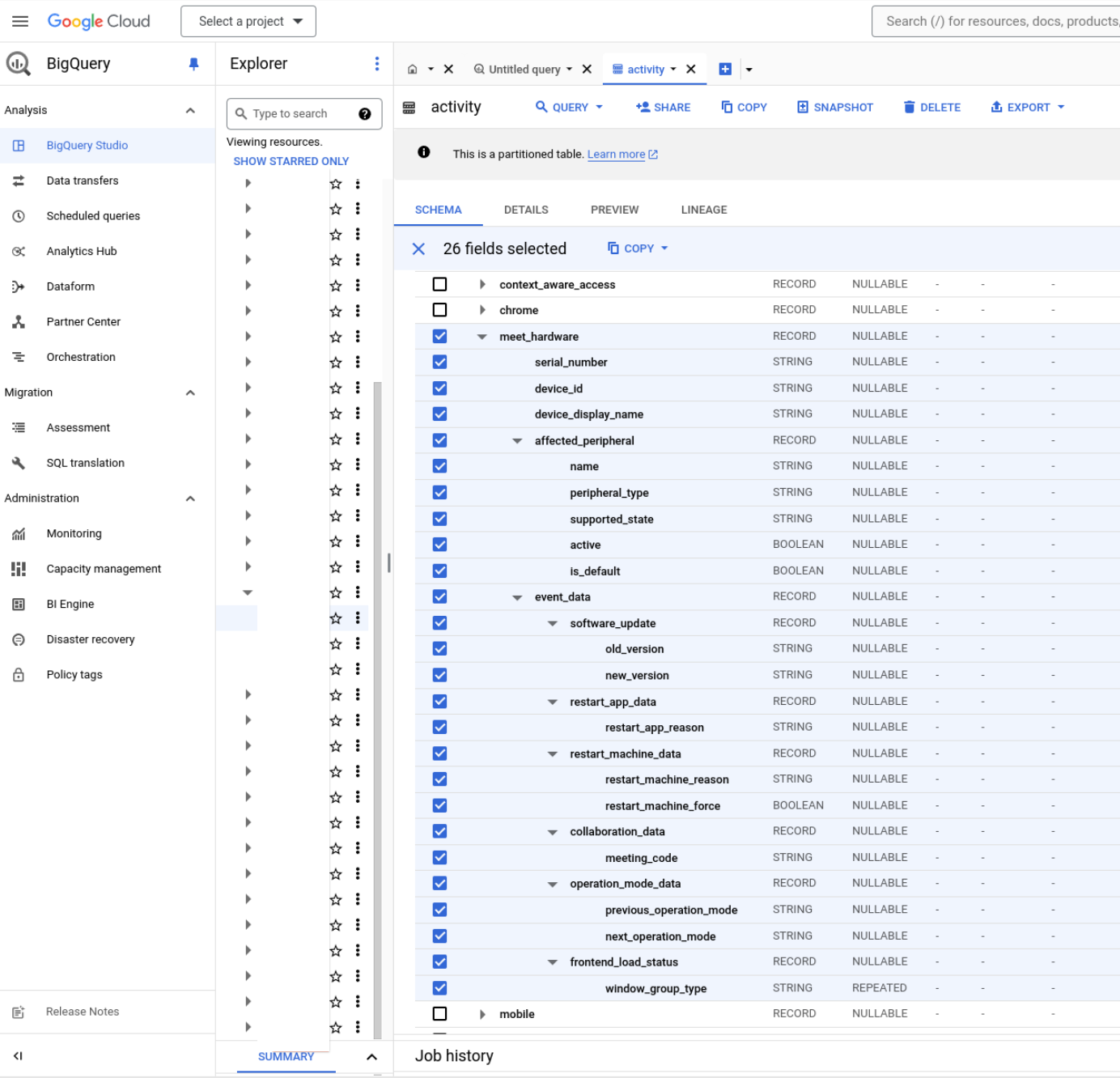Expand the mobile record

point(482,1015)
